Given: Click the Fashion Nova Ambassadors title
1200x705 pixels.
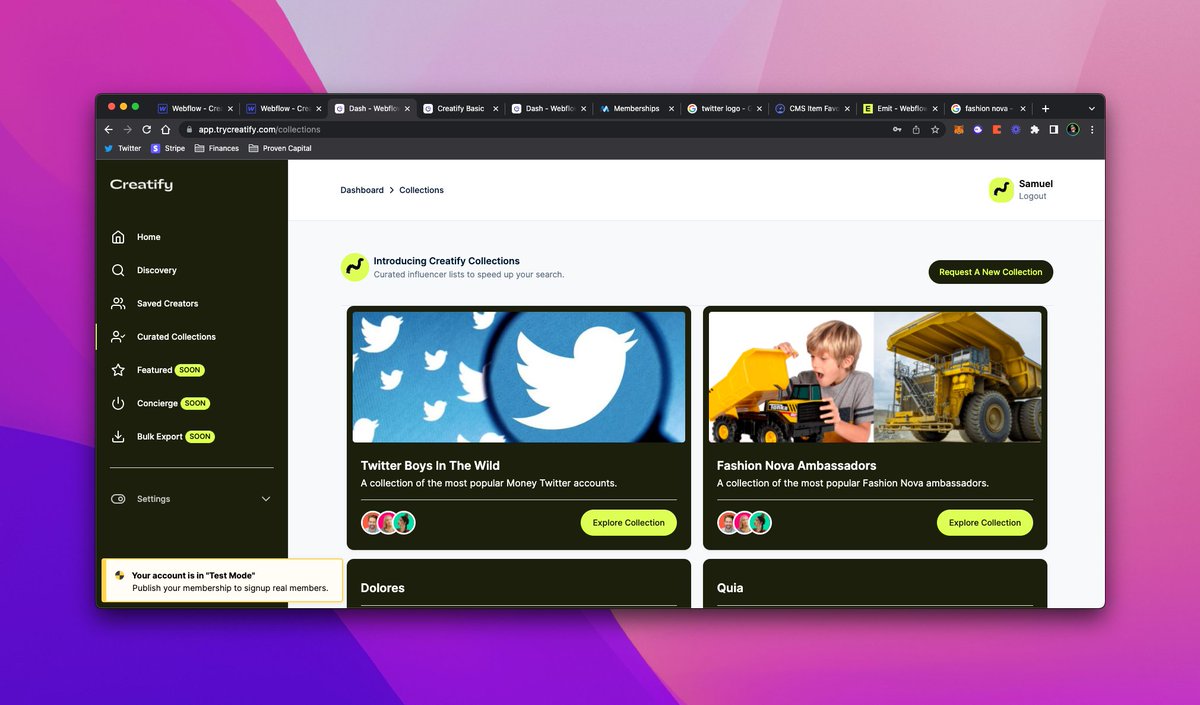Looking at the screenshot, I should (x=797, y=466).
